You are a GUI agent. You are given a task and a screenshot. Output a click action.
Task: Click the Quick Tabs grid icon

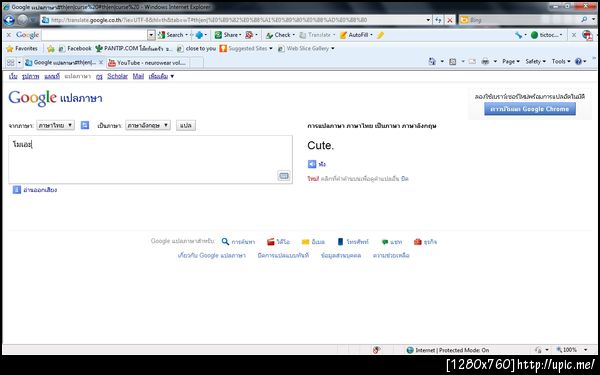(11, 62)
